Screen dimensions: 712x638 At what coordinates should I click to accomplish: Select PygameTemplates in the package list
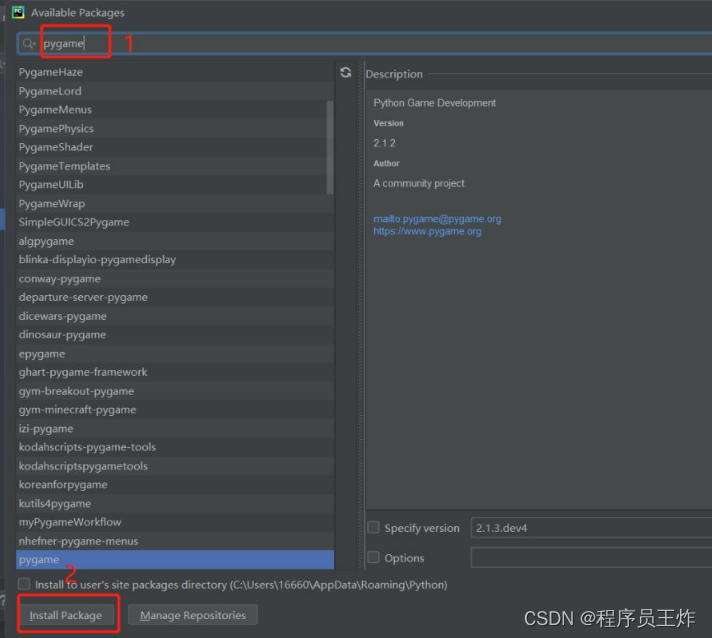click(x=175, y=166)
